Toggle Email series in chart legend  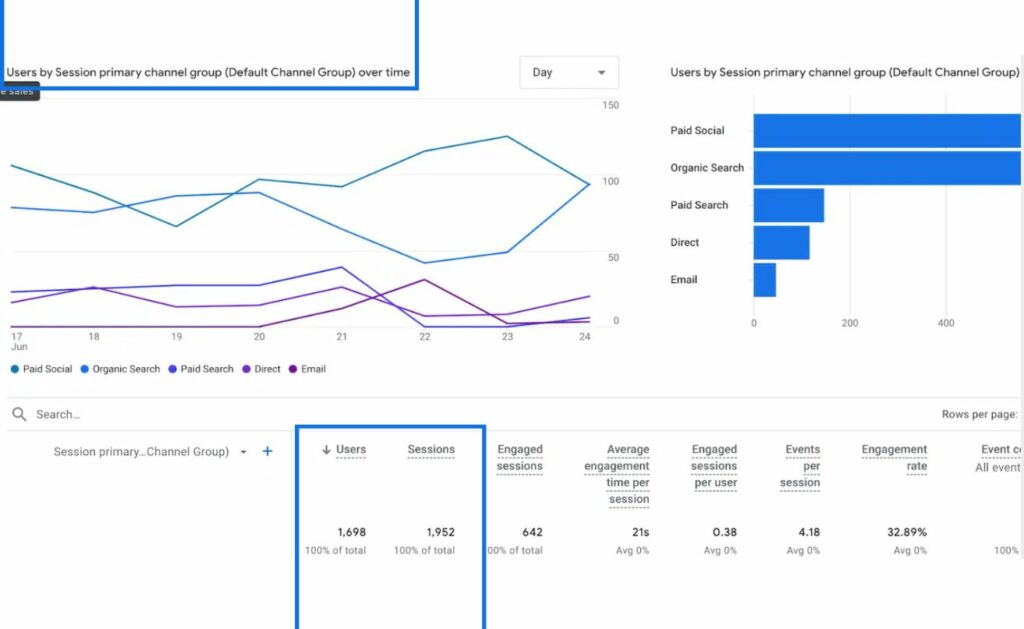(307, 369)
